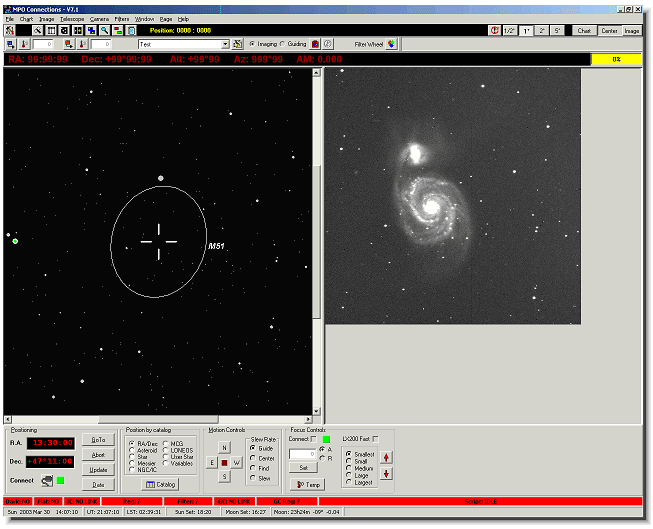Select Medium focus step size
Screen dimensions: 653x529
tap(349, 468)
